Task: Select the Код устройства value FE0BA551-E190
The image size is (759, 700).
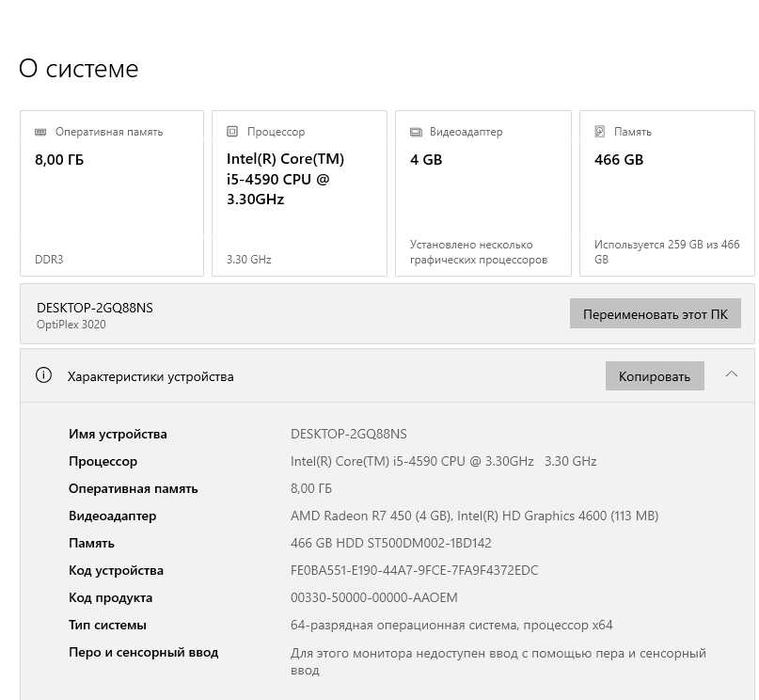Action: click(x=414, y=571)
